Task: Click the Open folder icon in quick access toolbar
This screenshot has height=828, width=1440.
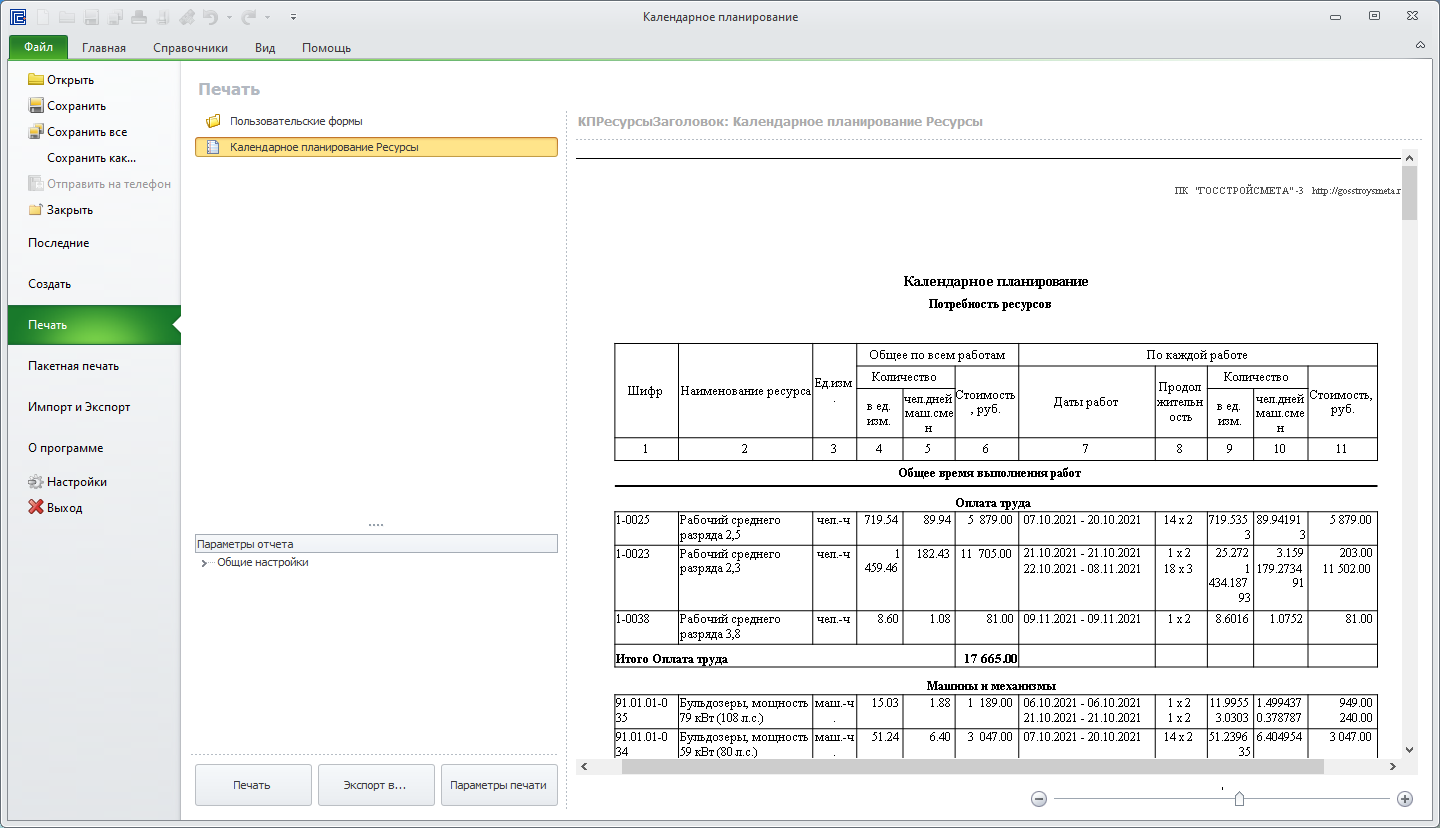Action: point(67,17)
